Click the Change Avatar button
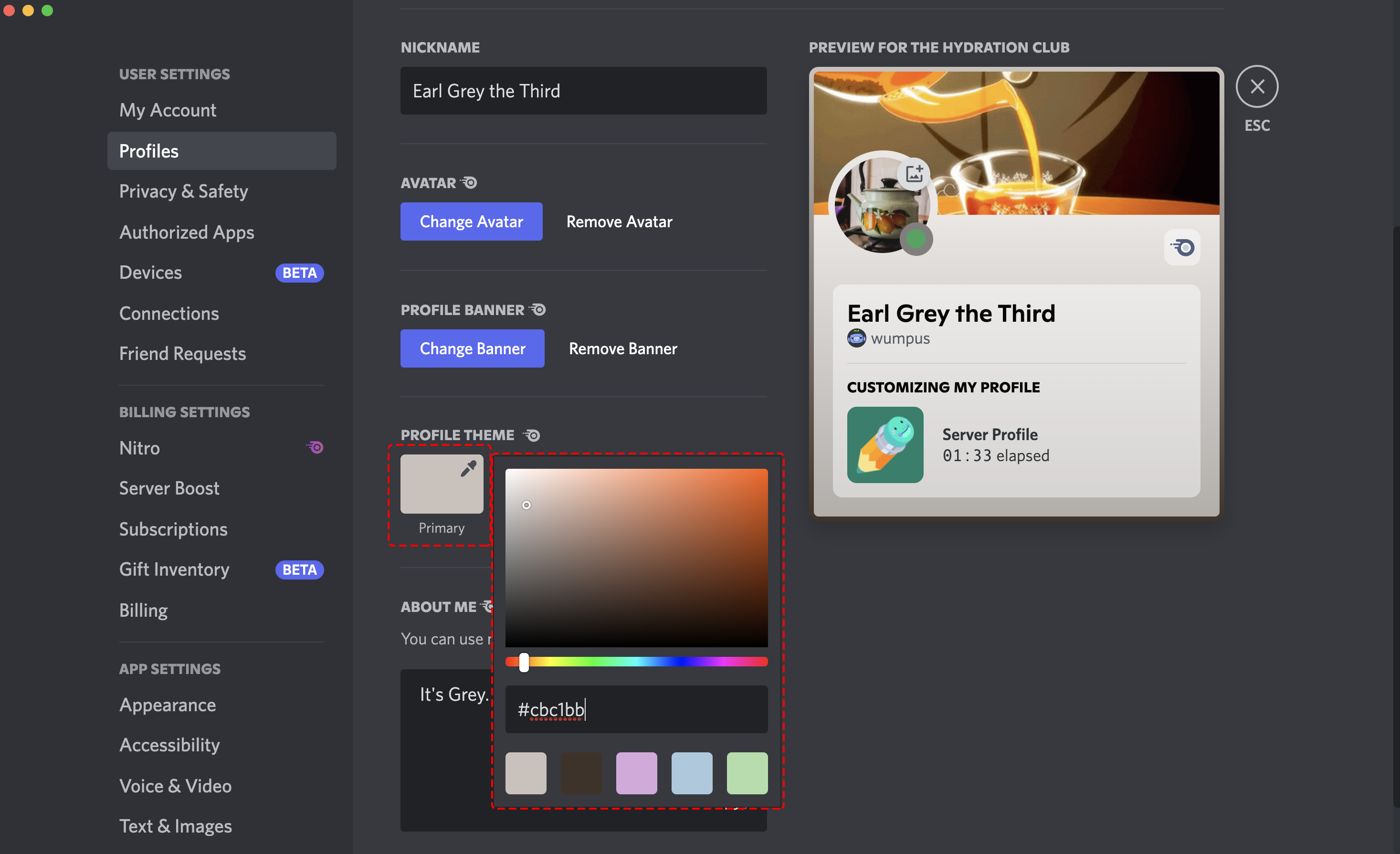Viewport: 1400px width, 854px height. pyautogui.click(x=470, y=221)
